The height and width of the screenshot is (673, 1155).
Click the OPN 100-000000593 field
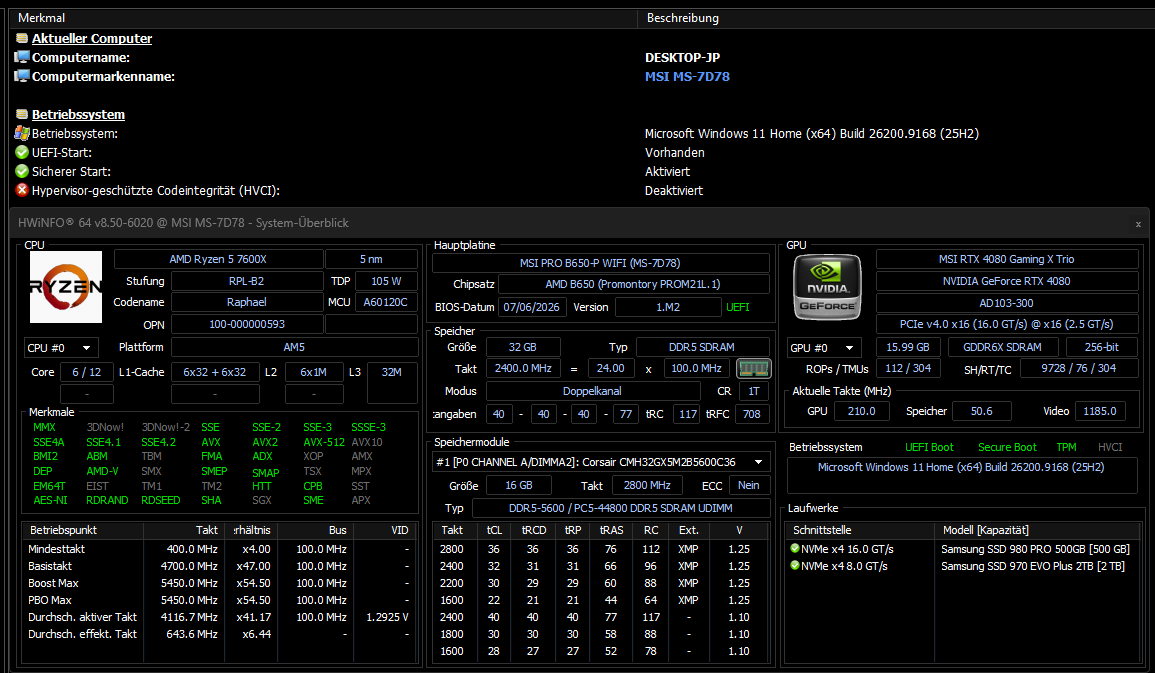247,324
